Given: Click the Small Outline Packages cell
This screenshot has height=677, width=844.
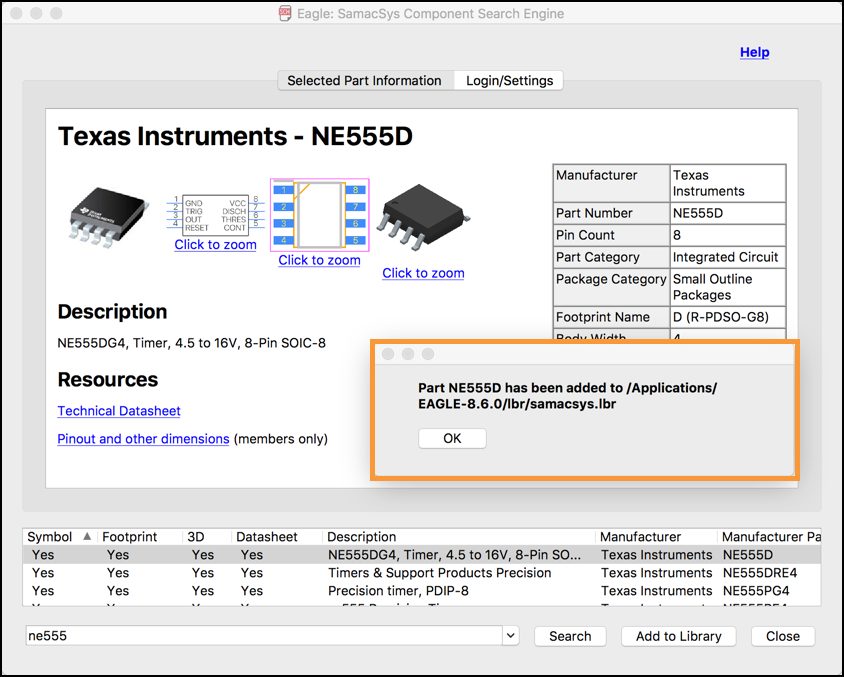Looking at the screenshot, I should point(728,287).
